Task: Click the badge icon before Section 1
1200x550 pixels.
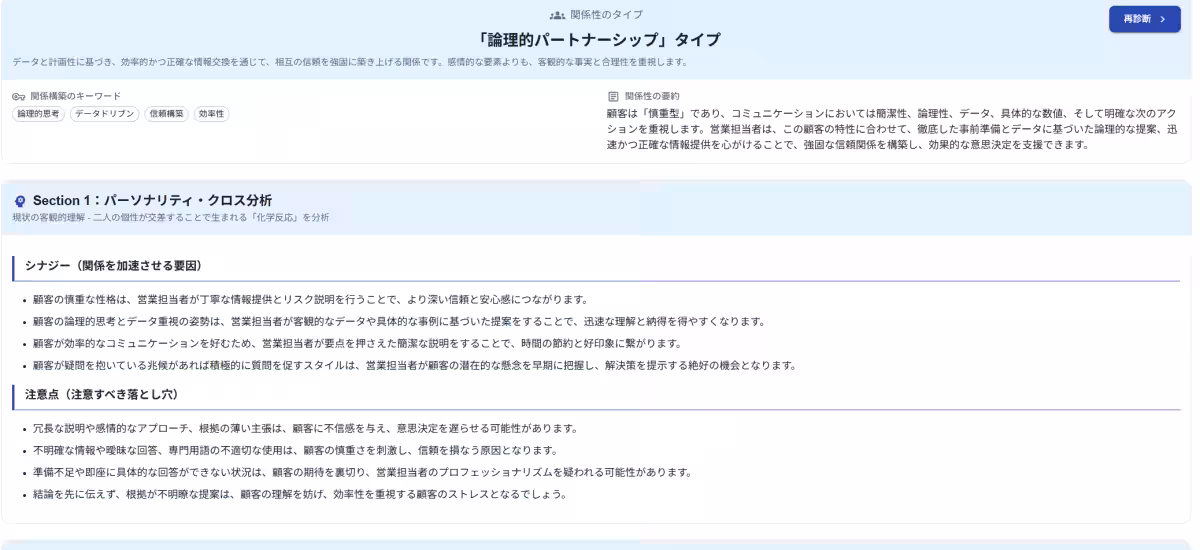Action: (20, 201)
